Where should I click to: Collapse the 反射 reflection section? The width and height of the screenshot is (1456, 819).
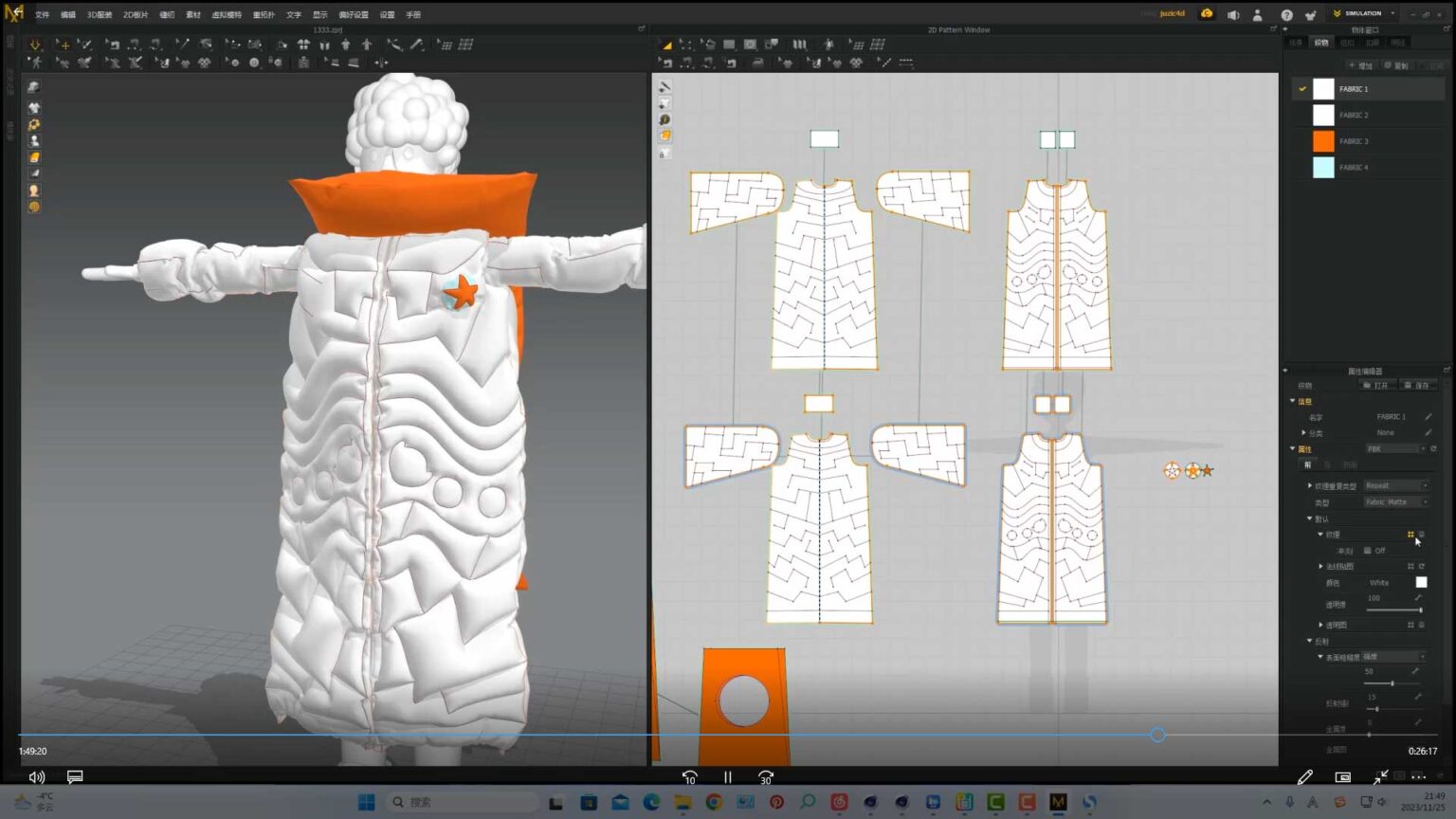1310,641
